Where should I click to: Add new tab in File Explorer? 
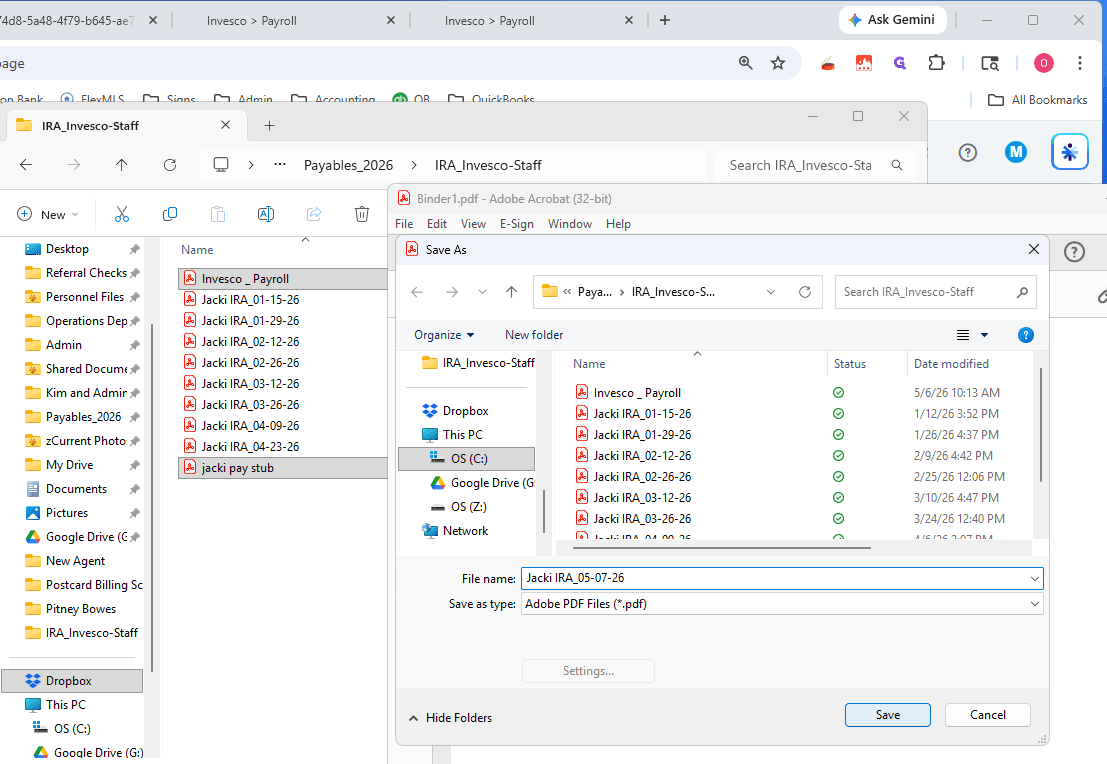tap(269, 126)
